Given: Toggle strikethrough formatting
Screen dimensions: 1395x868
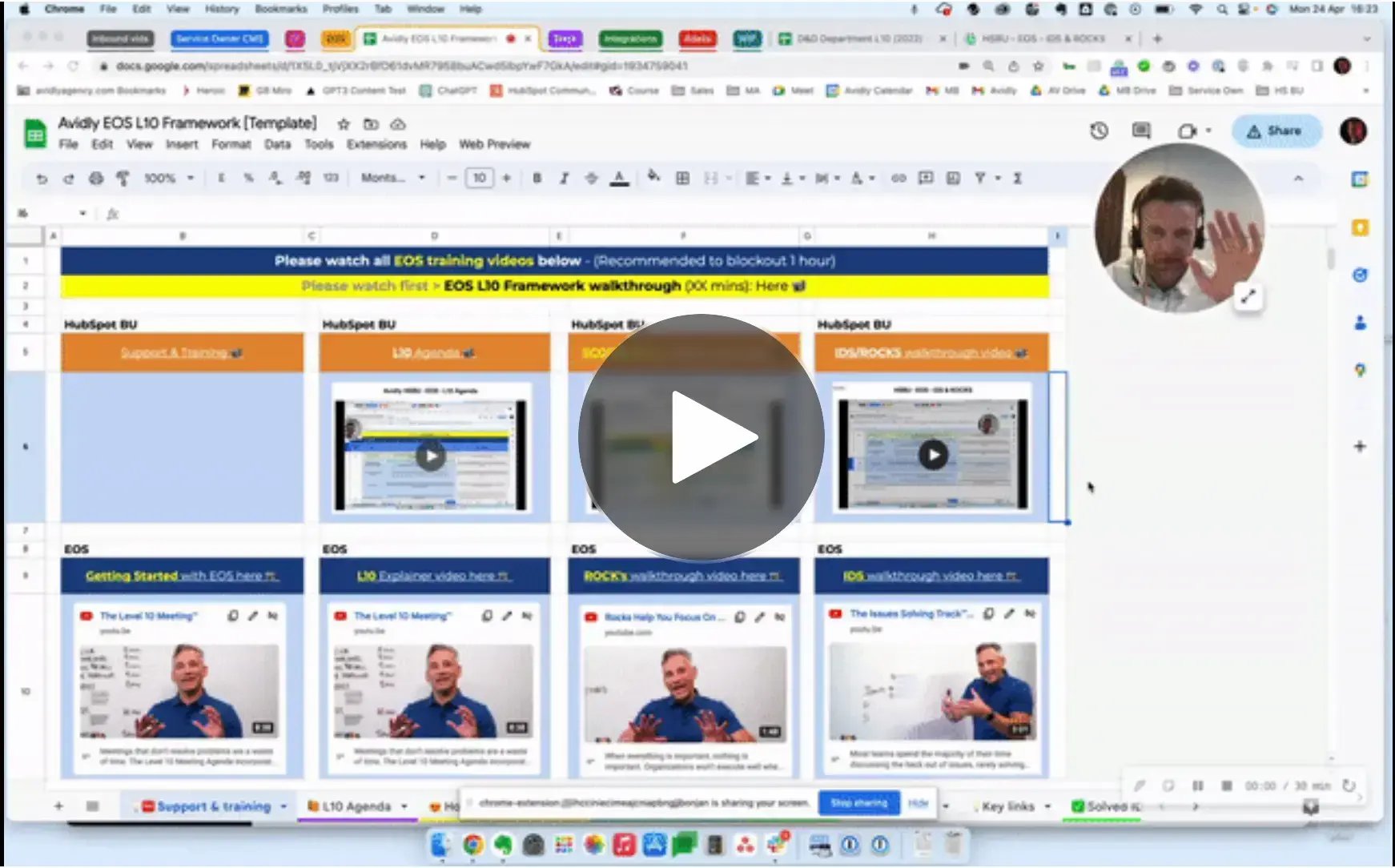Looking at the screenshot, I should 592,178.
